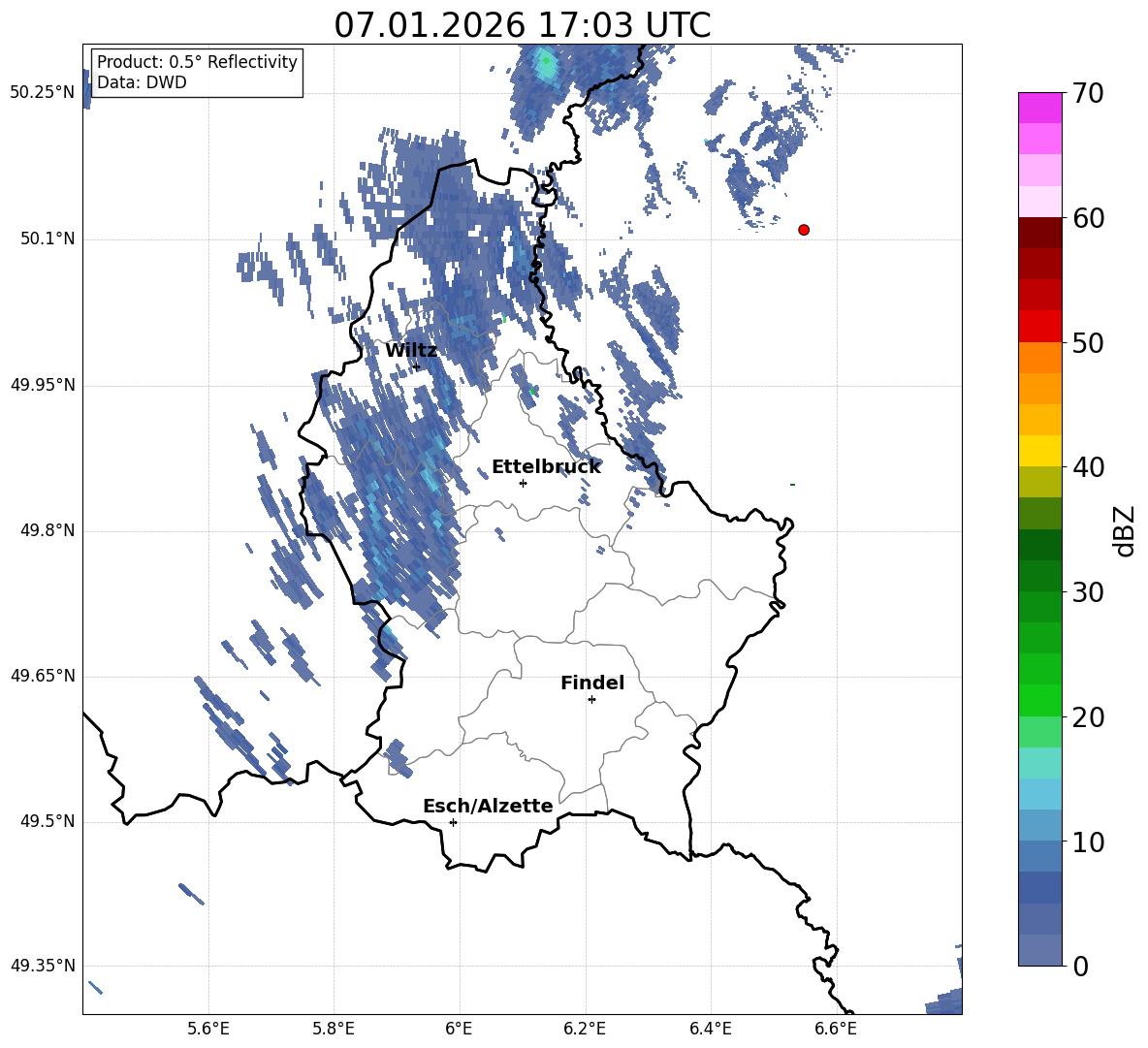Click the 6.2°E longitude label

585,1029
